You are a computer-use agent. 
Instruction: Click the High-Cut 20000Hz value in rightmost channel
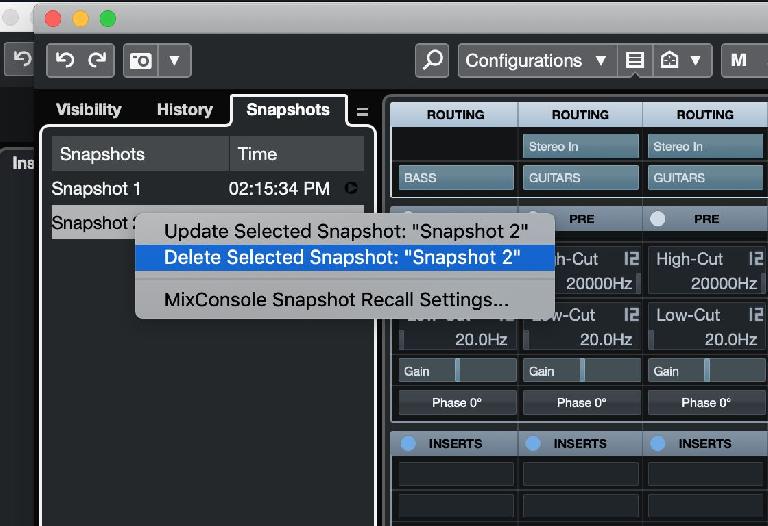(723, 283)
